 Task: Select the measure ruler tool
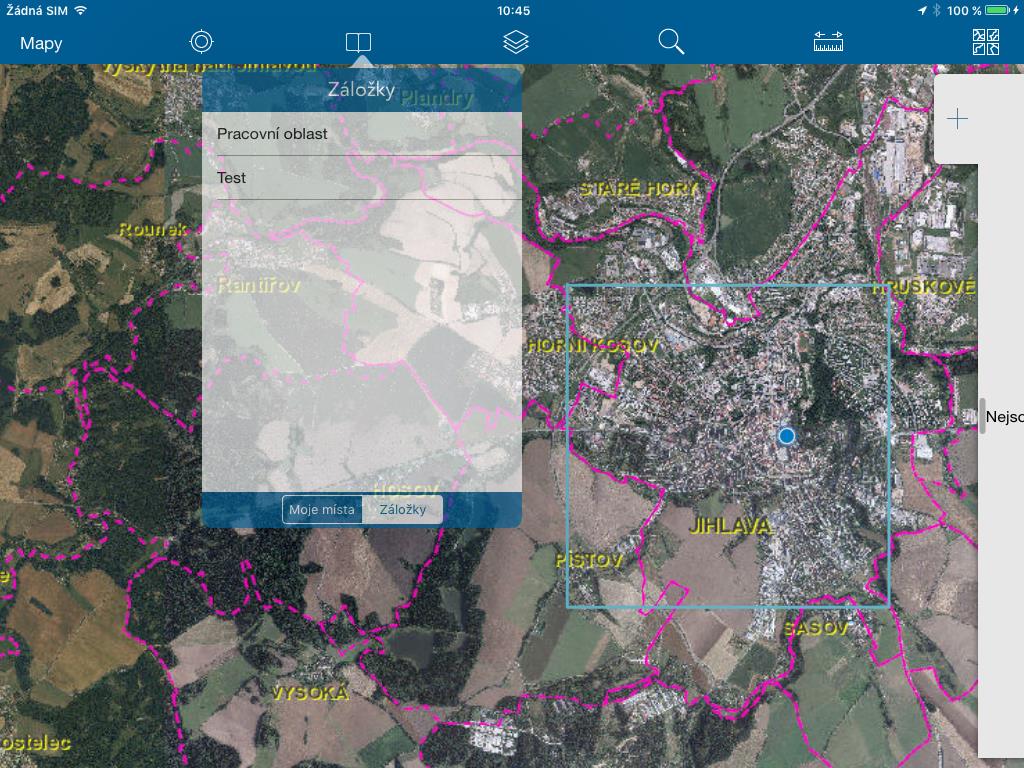tap(828, 42)
